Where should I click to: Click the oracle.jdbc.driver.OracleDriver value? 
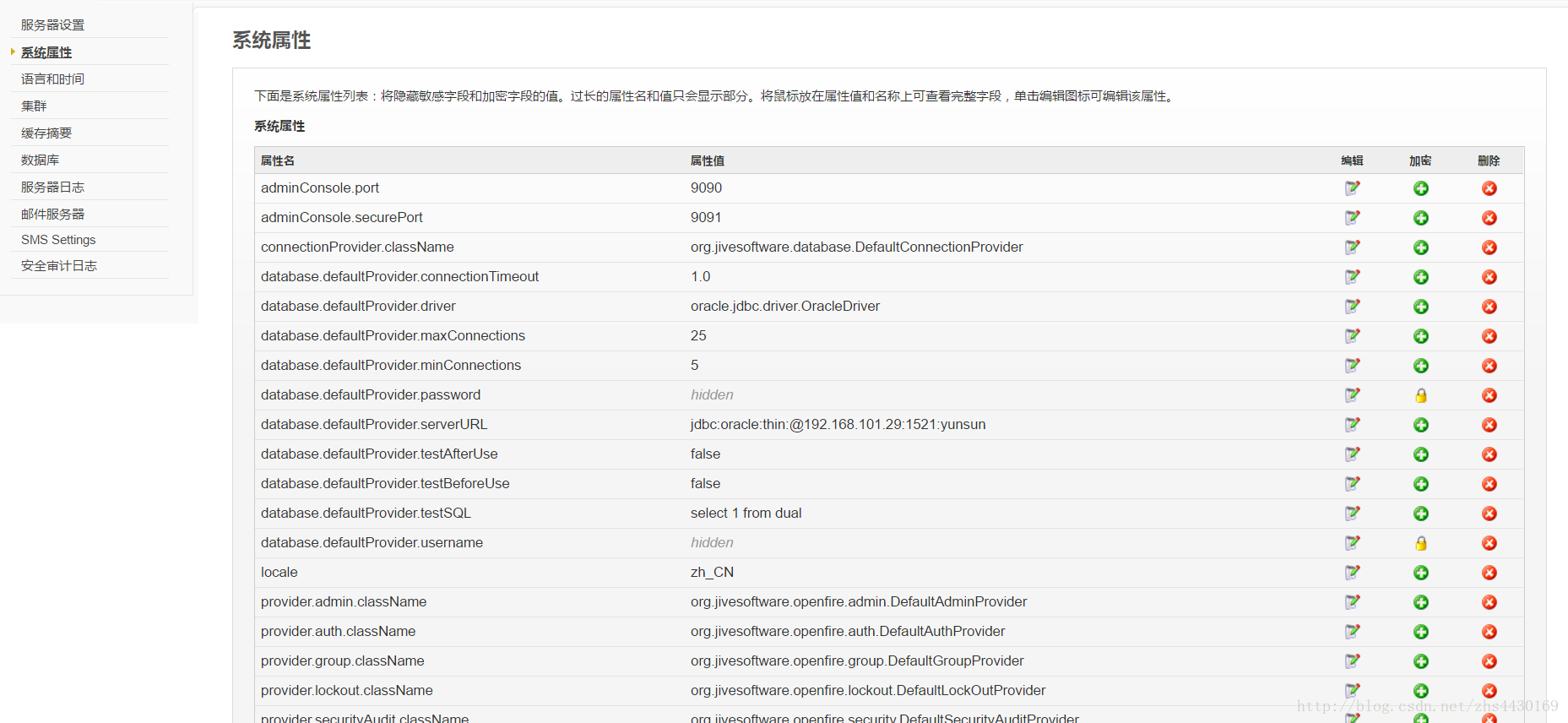click(785, 307)
